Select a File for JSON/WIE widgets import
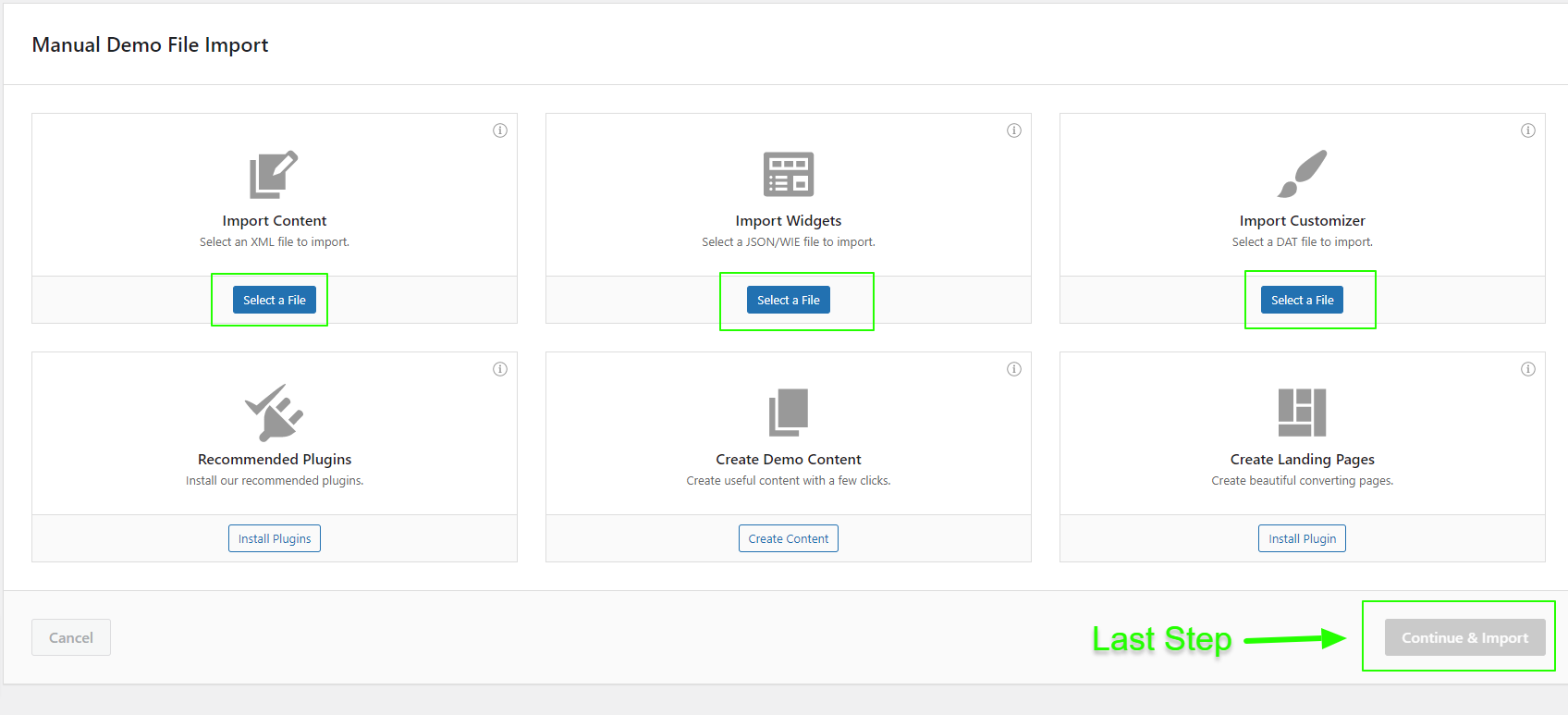The width and height of the screenshot is (1568, 715). [788, 300]
